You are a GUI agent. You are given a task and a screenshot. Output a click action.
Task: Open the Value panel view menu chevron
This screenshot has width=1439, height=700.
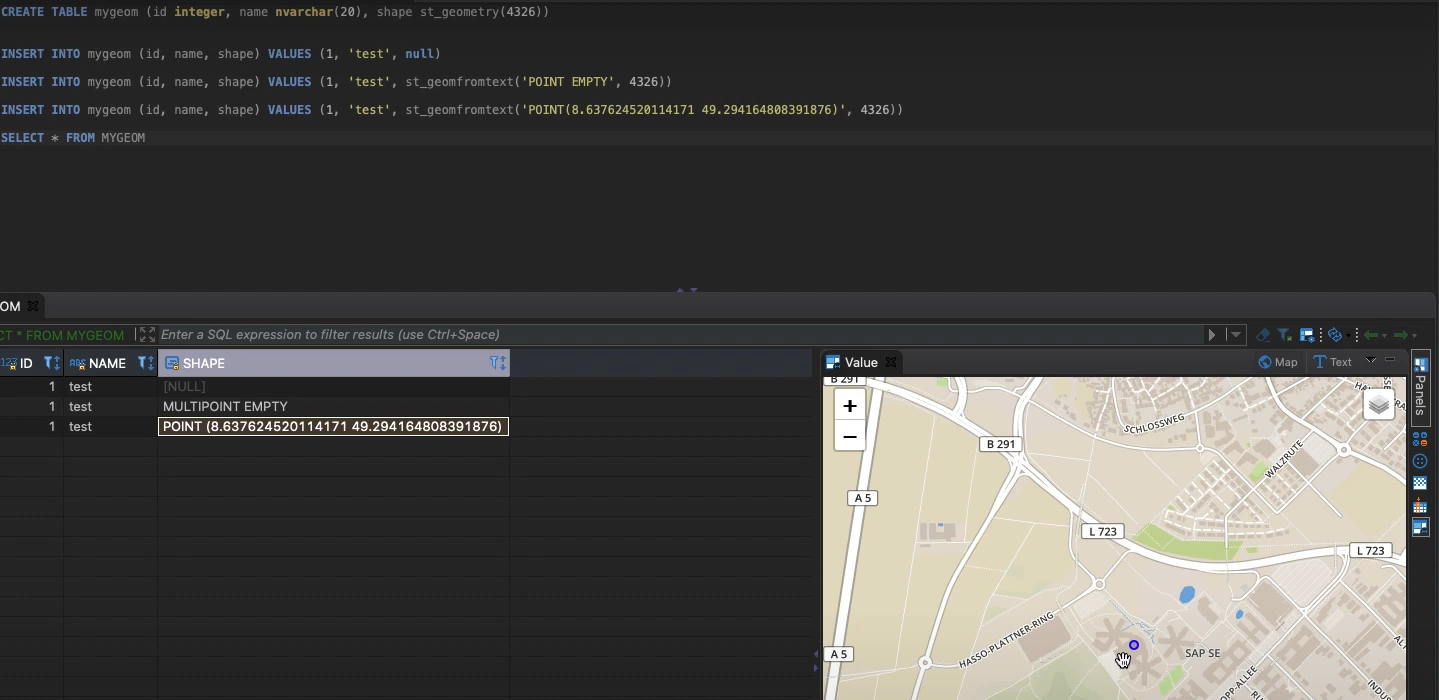(1371, 361)
